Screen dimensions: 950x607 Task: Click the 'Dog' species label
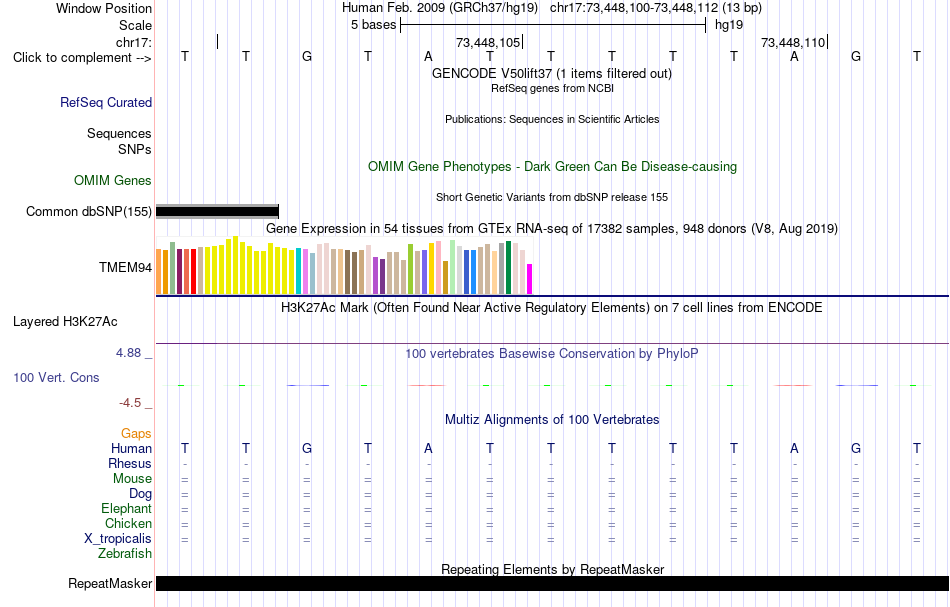[x=141, y=494]
